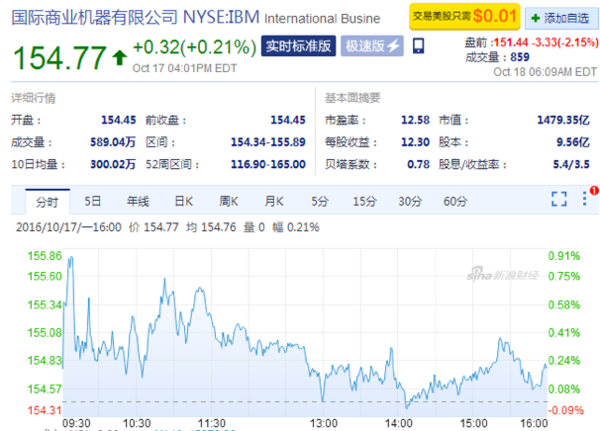Click the 极速版 fast version button
This screenshot has width=600, height=431.
[x=372, y=46]
